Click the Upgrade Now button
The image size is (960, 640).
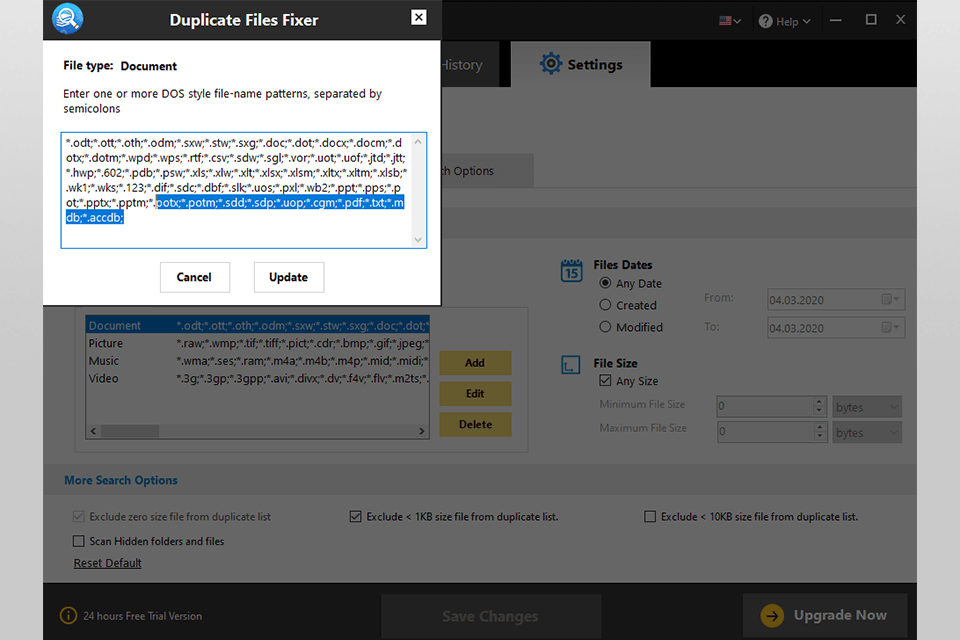825,616
